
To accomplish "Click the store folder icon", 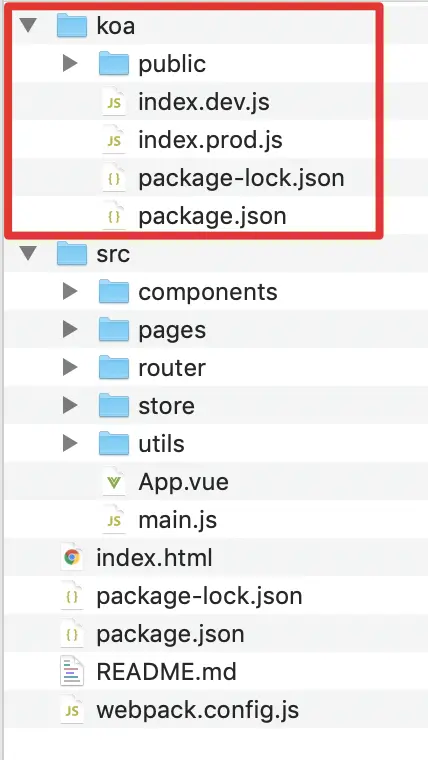I will (x=114, y=406).
